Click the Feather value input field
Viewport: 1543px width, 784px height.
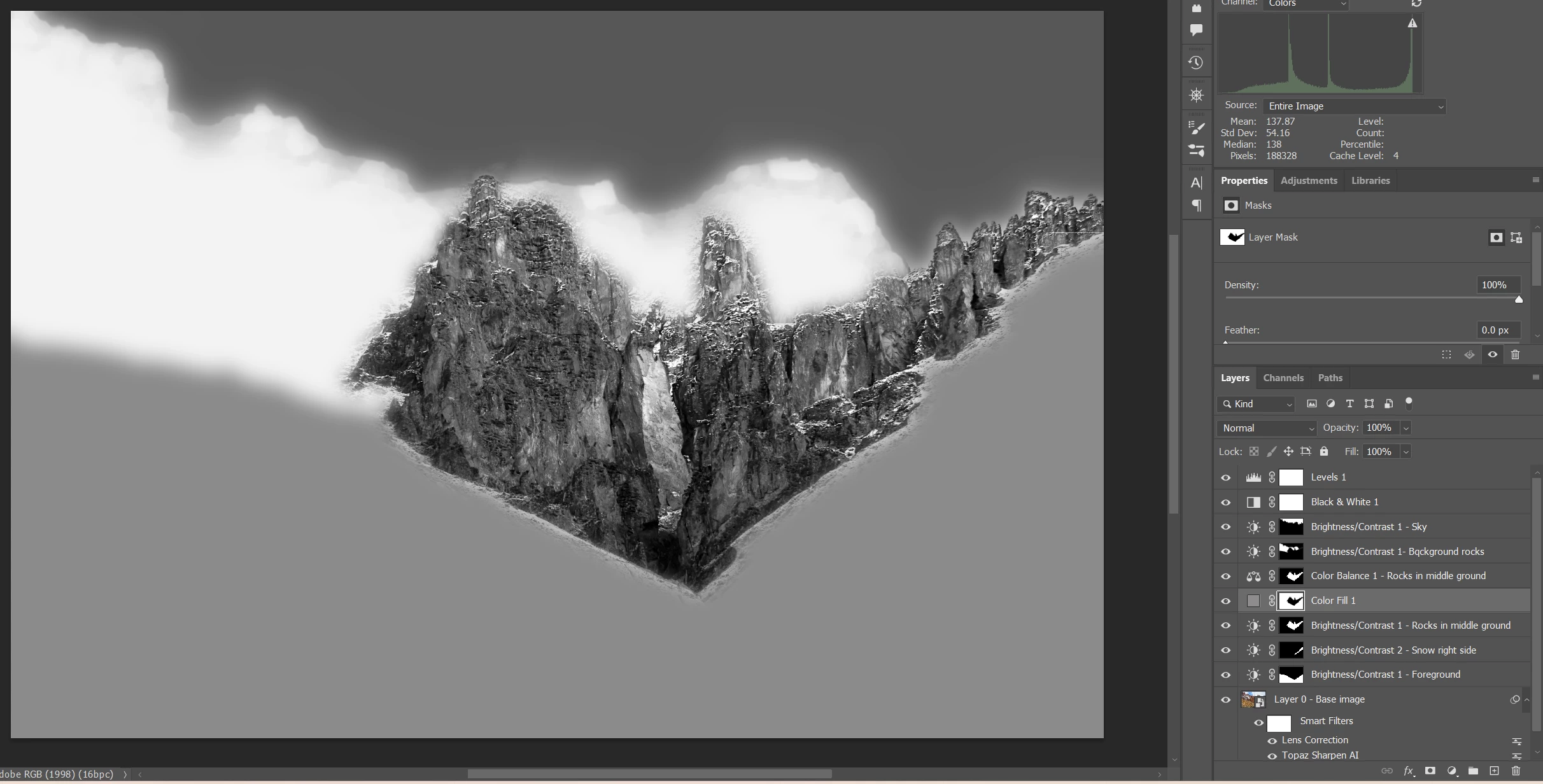tap(1497, 330)
